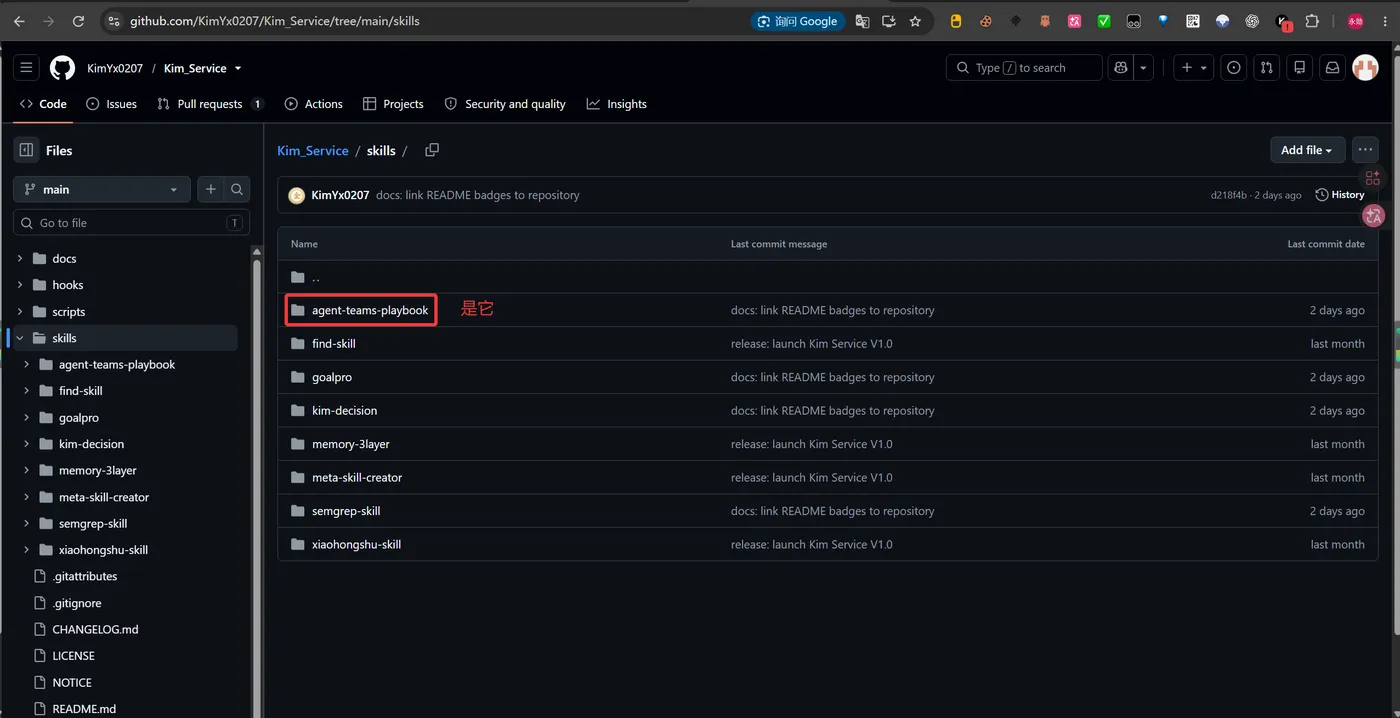Expand agent-teams-playbook in the file tree
The width and height of the screenshot is (1400, 718).
click(x=27, y=364)
